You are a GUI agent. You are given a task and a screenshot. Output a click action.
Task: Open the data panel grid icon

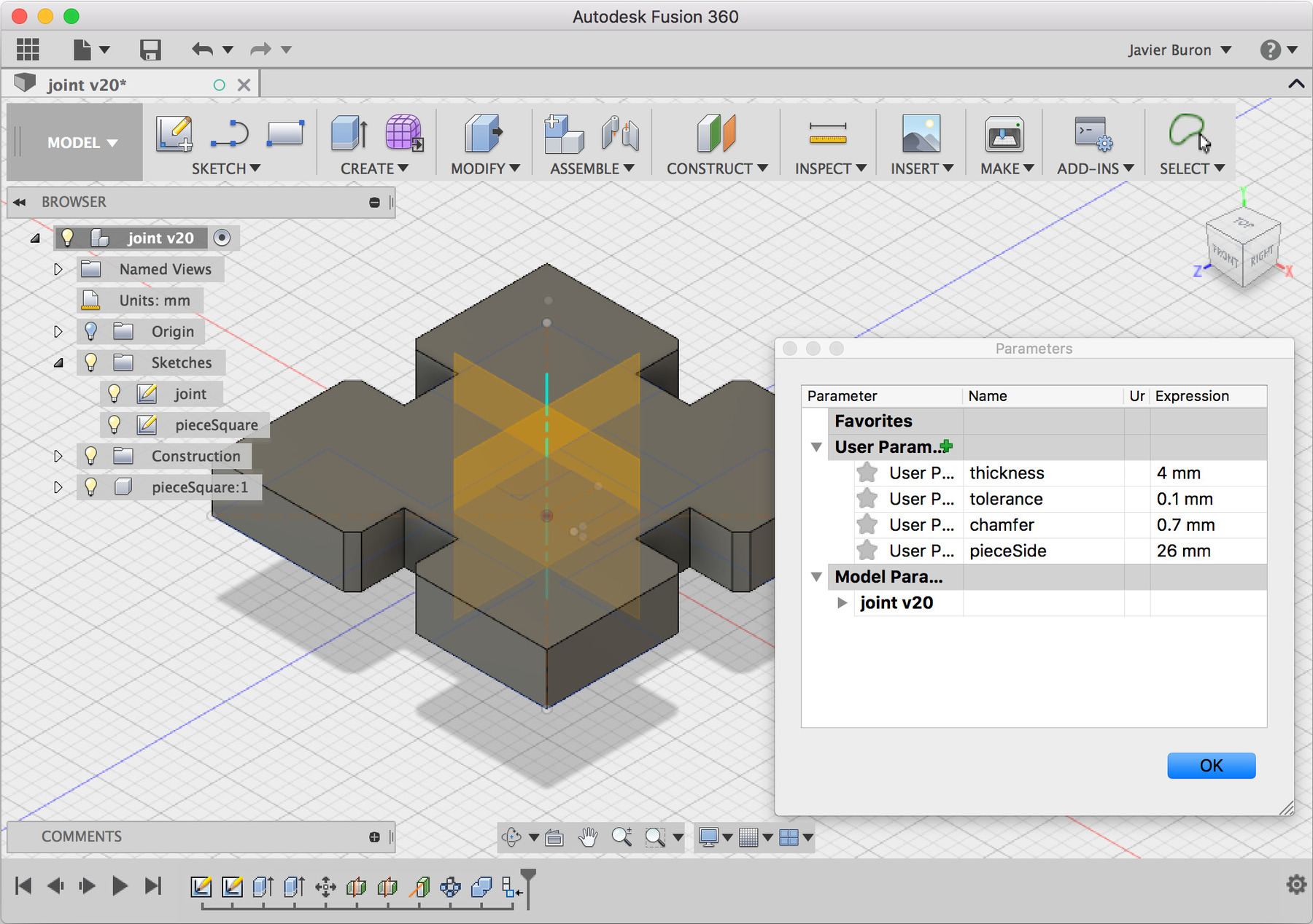tap(28, 50)
